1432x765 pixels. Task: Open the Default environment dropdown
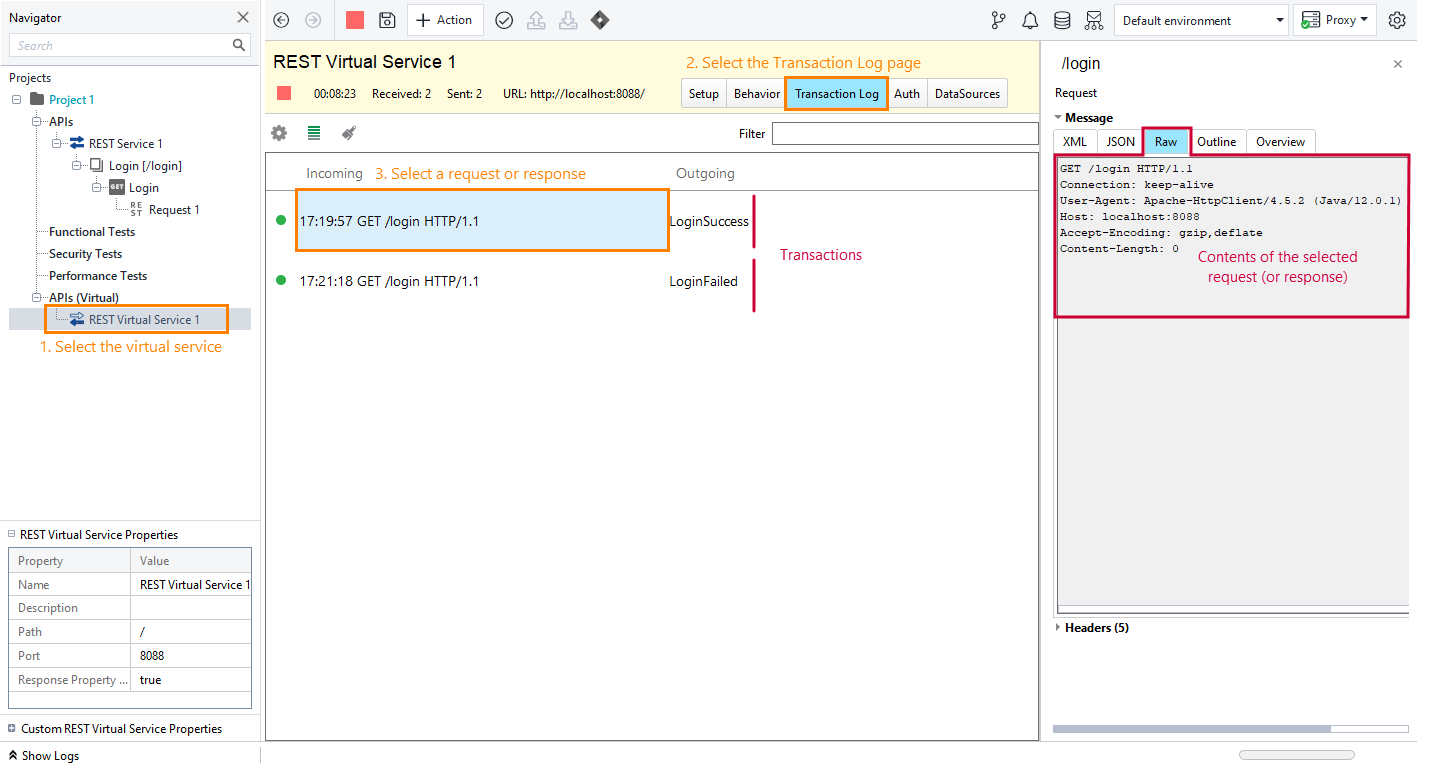(1202, 20)
